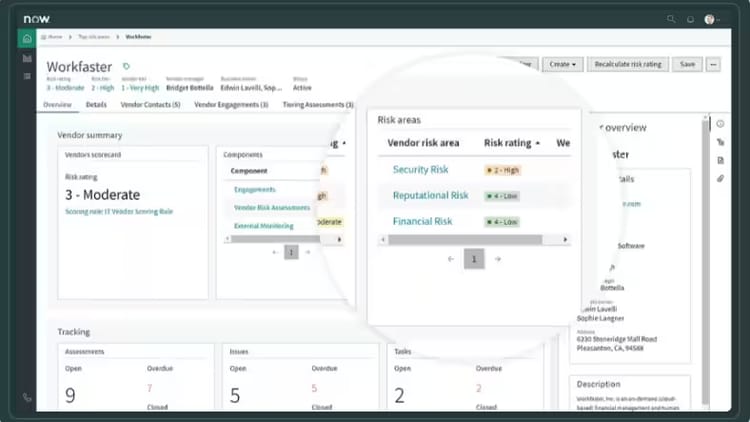This screenshot has width=750, height=422.
Task: Switch to Tiering Assessments (3) tab
Action: [x=318, y=105]
